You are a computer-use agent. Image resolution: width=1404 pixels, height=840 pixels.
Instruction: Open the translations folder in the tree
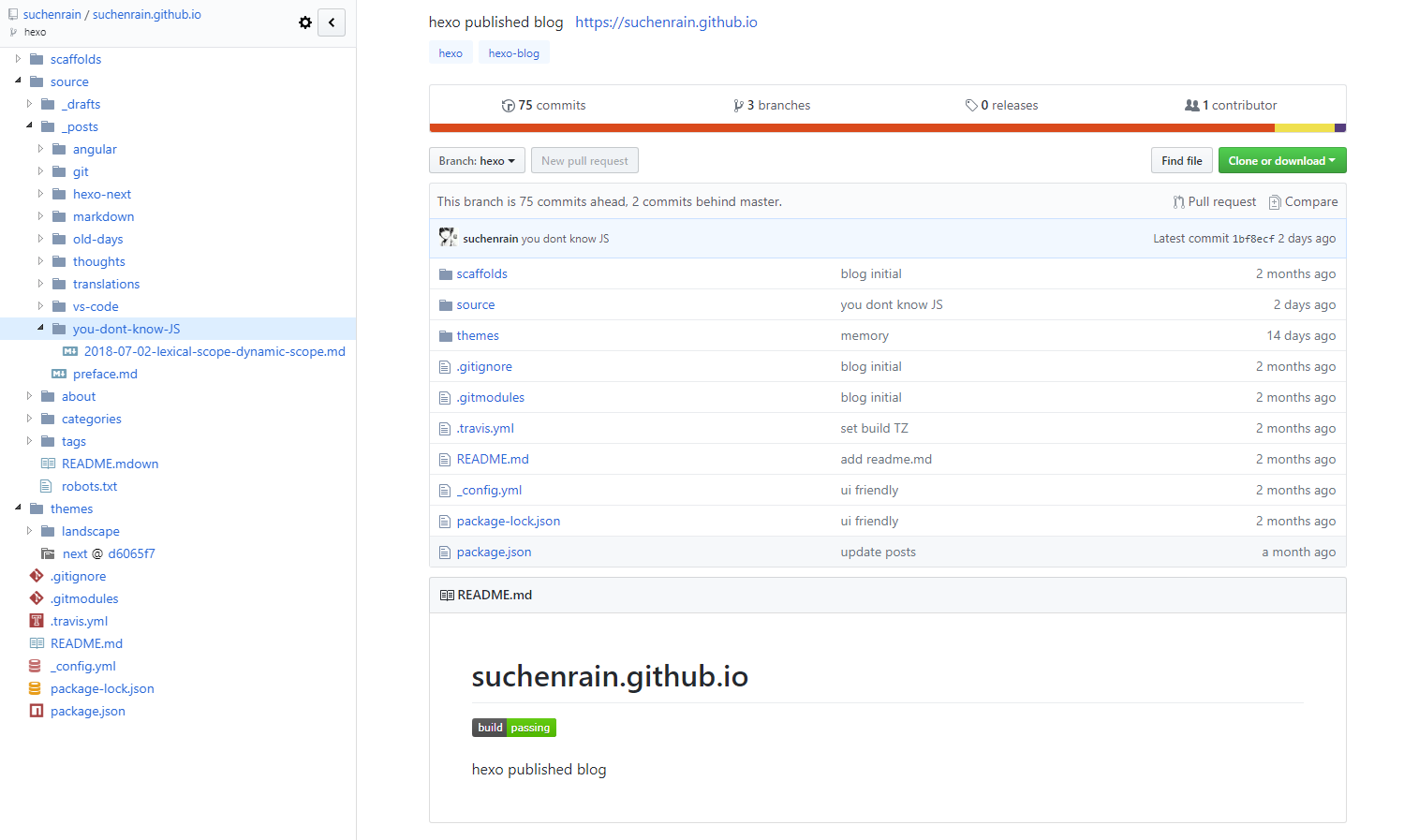106,284
